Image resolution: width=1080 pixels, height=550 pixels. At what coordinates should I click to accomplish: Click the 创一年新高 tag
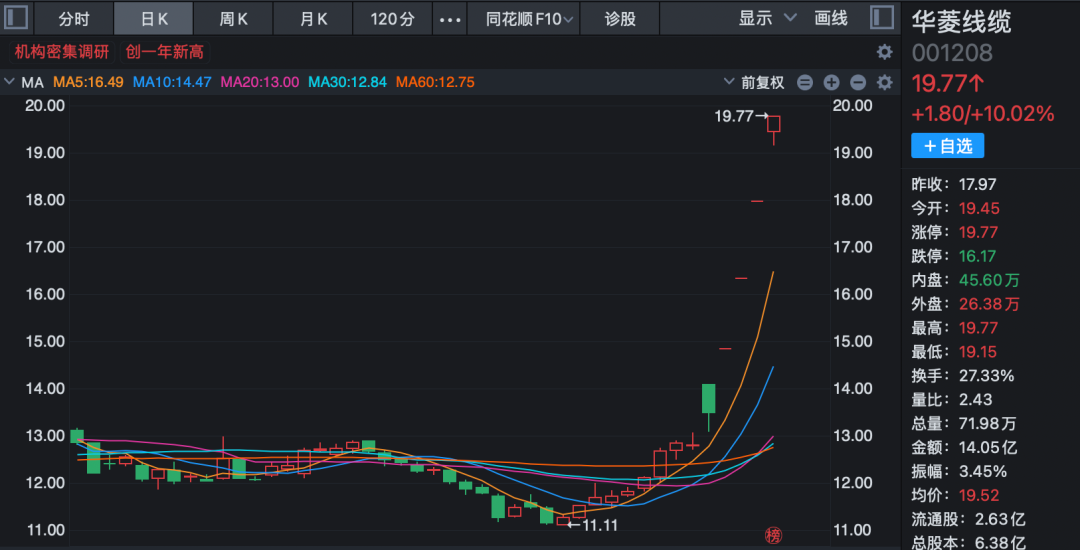pos(164,52)
